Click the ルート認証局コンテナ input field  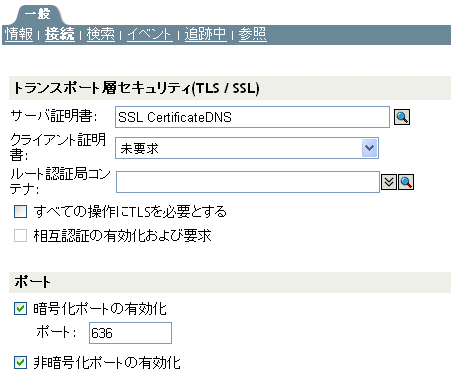[248, 182]
